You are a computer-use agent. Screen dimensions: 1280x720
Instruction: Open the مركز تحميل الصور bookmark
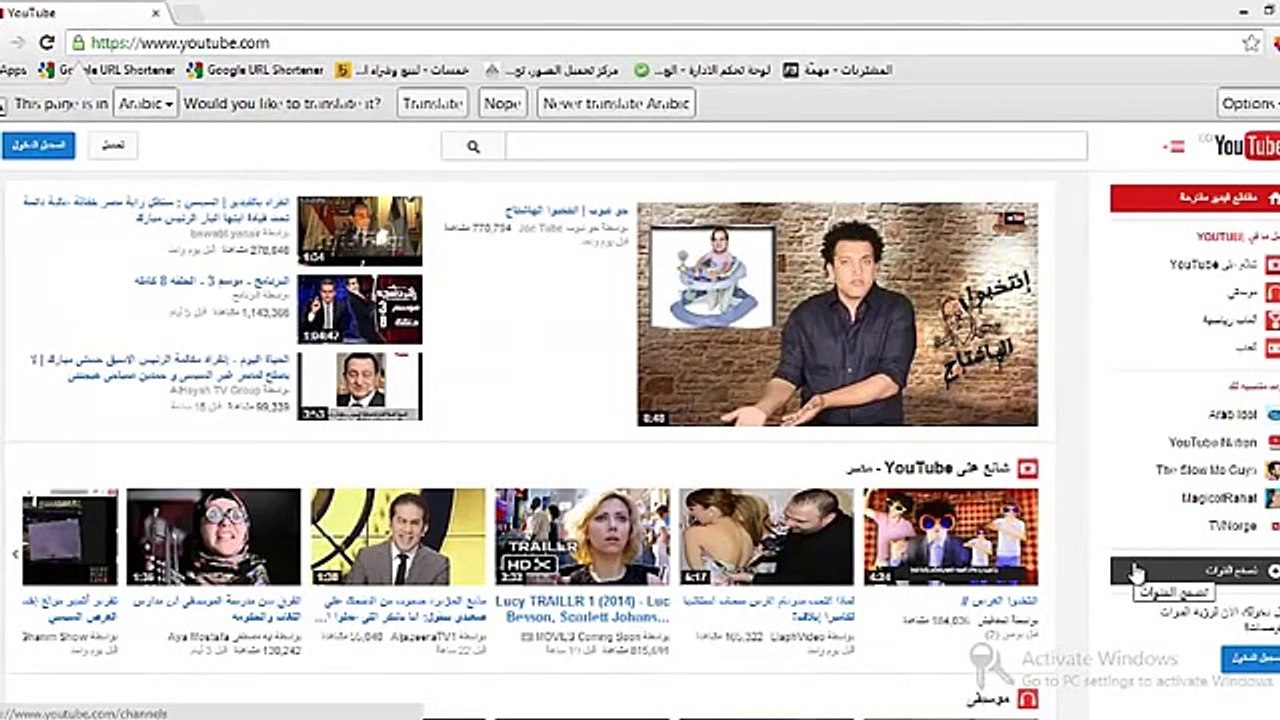click(x=552, y=71)
